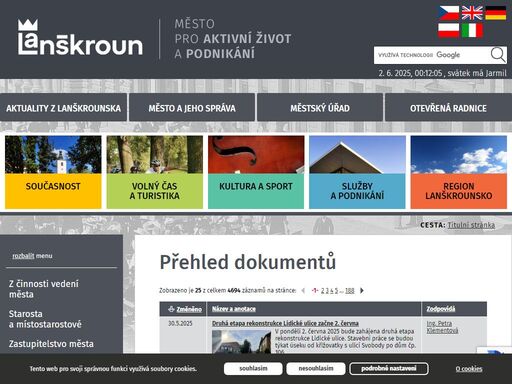Go to page 4 of documents
The width and height of the screenshot is (512, 384).
pos(332,291)
